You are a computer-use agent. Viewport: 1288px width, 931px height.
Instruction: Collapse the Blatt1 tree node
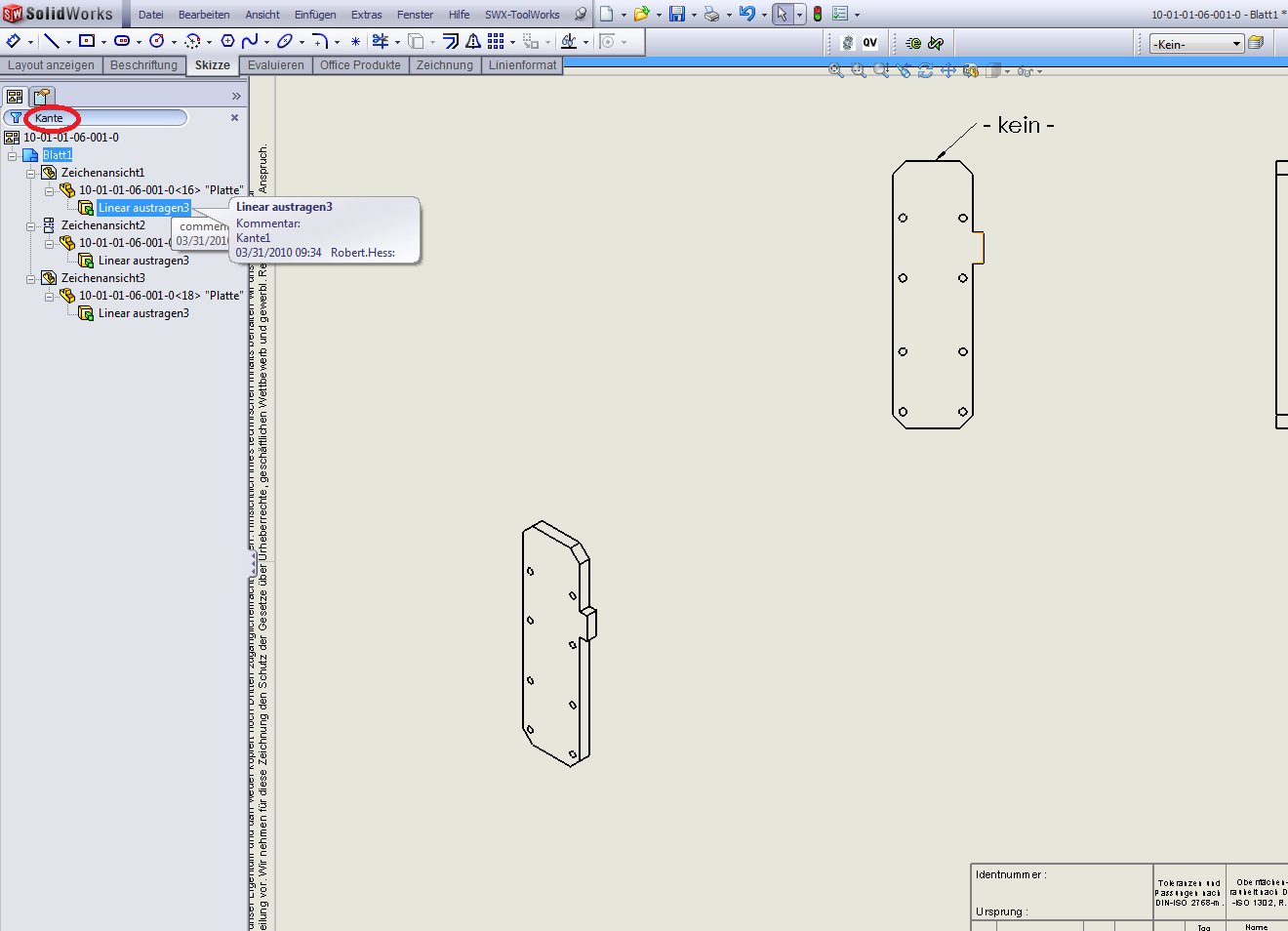pos(13,156)
